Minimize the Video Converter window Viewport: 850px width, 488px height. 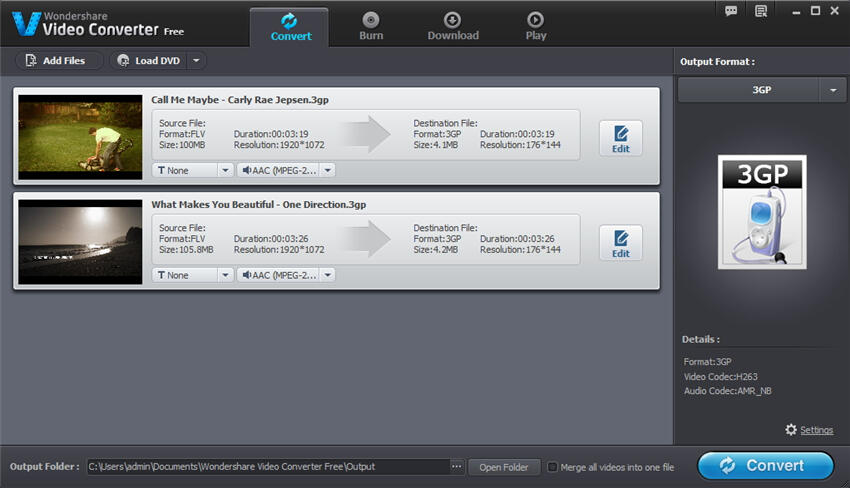pyautogui.click(x=796, y=11)
